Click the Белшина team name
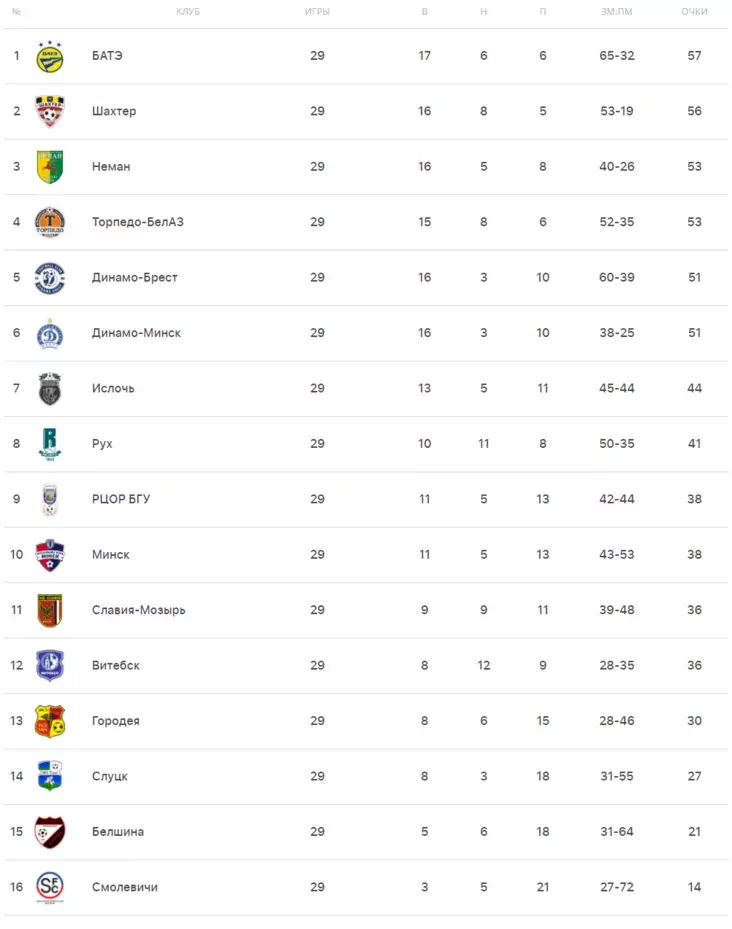 (x=117, y=832)
